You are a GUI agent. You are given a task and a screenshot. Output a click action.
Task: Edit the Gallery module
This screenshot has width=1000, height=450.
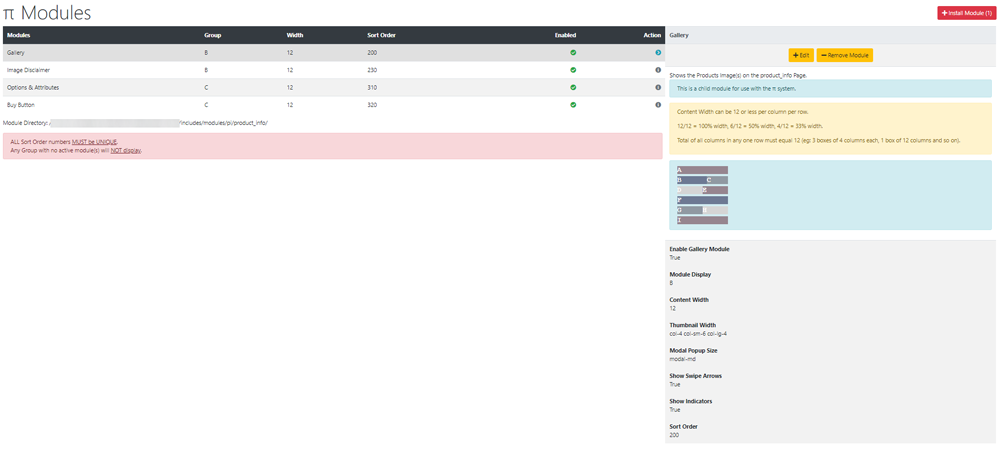point(801,55)
